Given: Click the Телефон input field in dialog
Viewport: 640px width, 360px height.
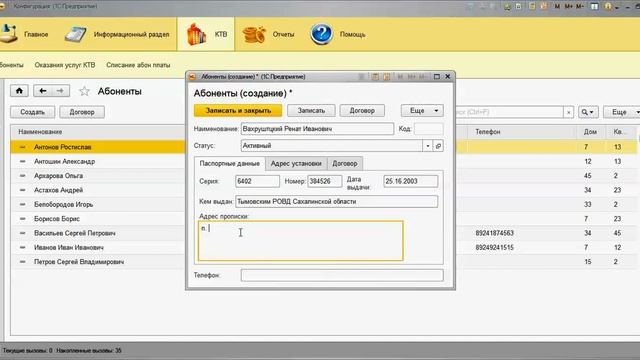Looking at the screenshot, I should 342,276.
